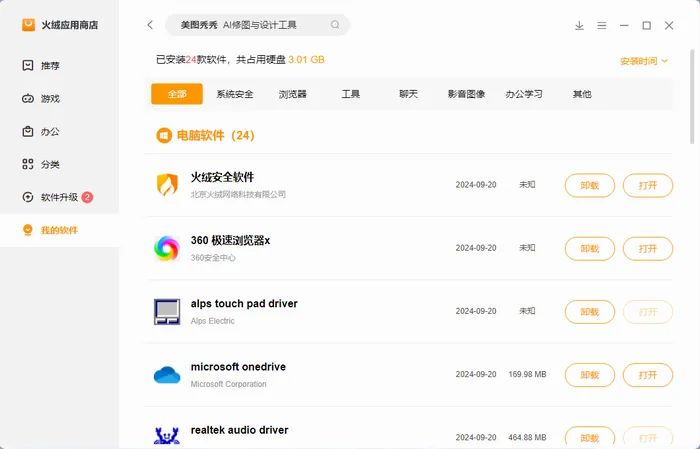
Task: Click disabled 打开 for alps touch pad driver
Action: (648, 312)
